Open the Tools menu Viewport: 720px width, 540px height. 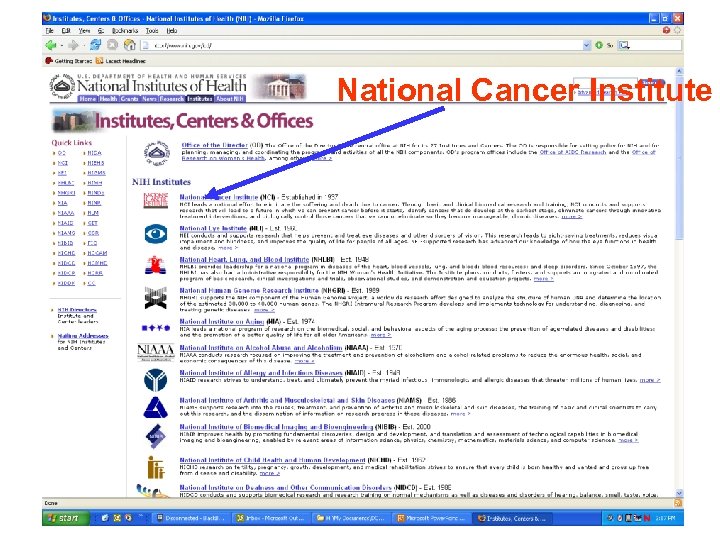152,31
